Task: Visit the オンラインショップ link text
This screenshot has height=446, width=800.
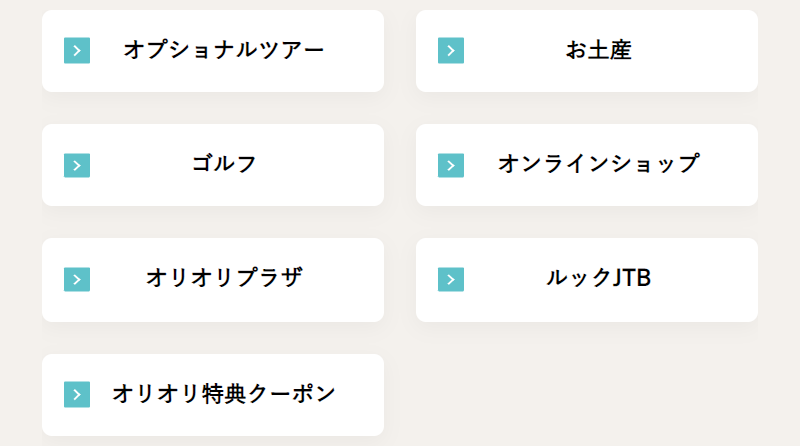Action: [598, 164]
